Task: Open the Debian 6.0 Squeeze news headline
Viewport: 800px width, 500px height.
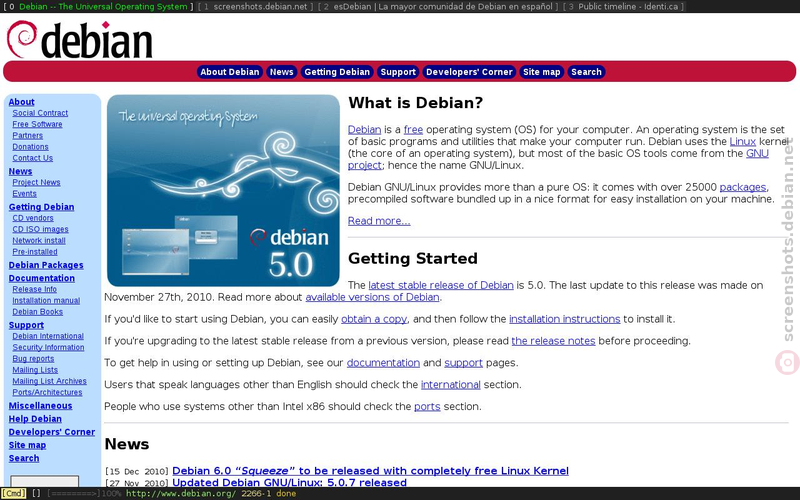Action: (370, 471)
